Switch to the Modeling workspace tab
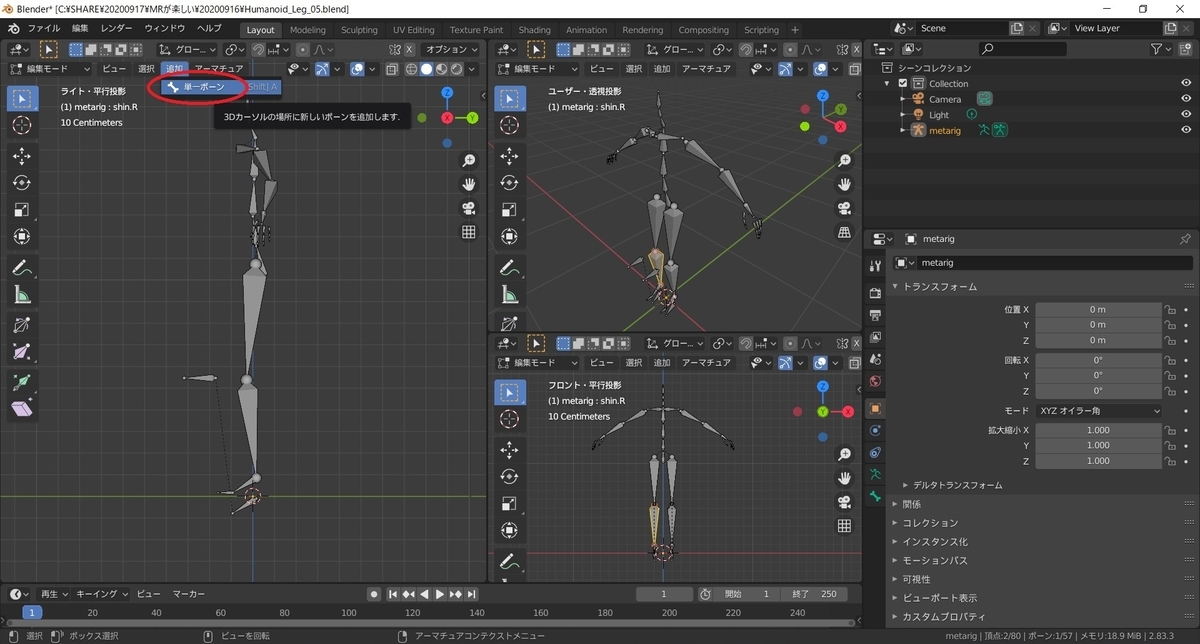This screenshot has height=644, width=1200. (x=307, y=30)
